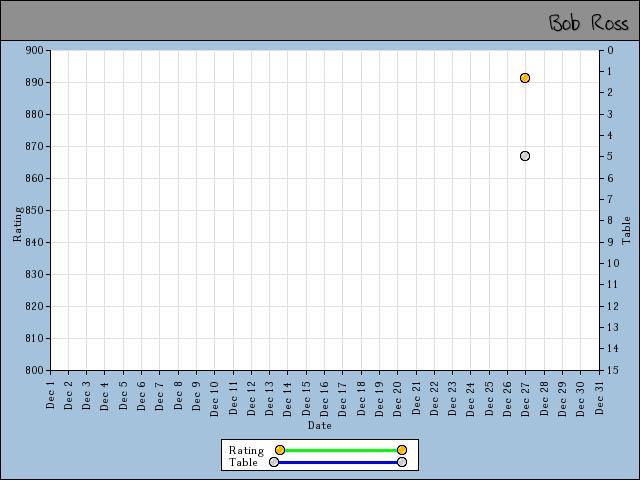Click the Dec 27 date label
The height and width of the screenshot is (480, 640).
click(x=525, y=398)
